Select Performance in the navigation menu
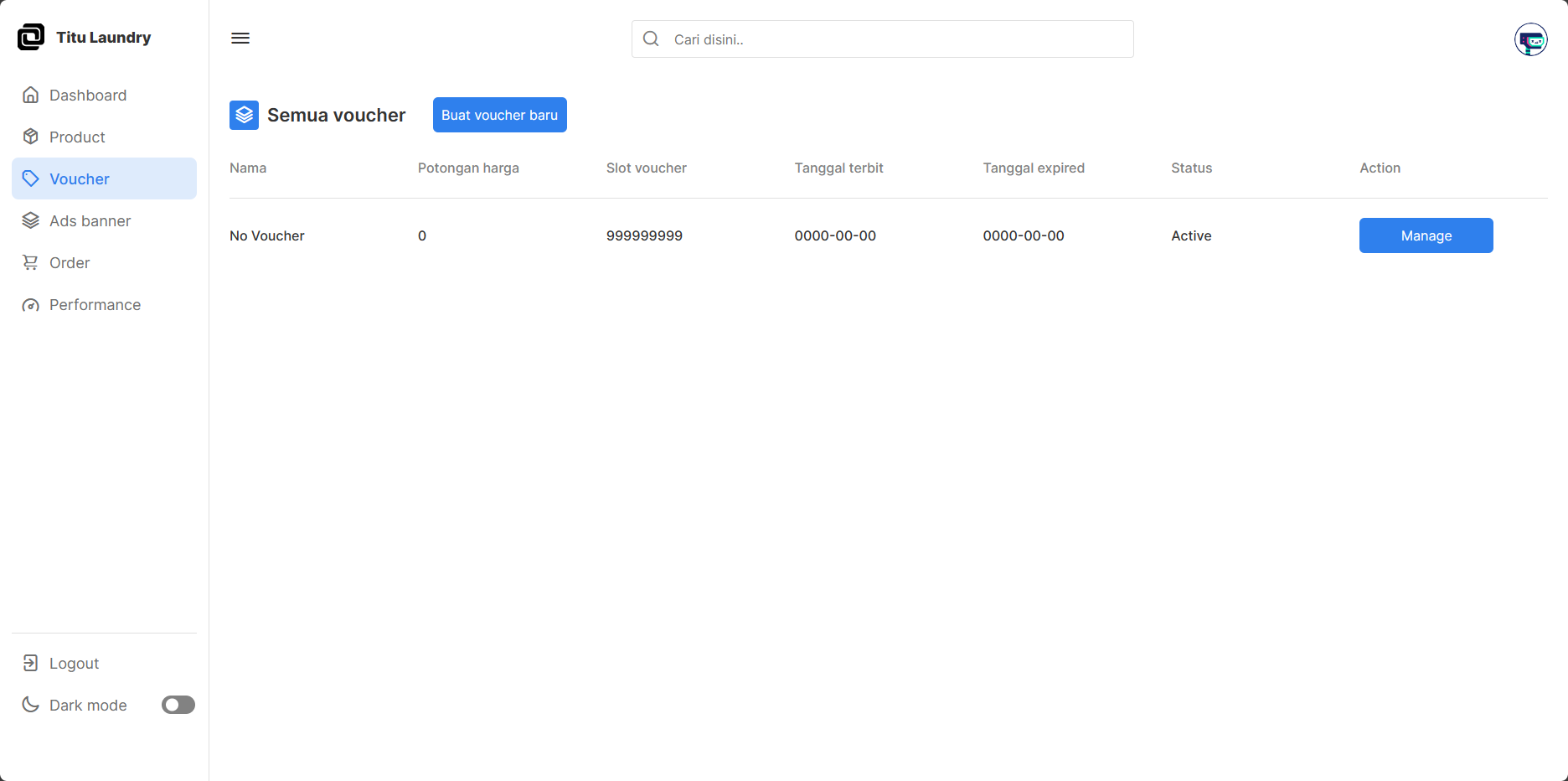Screen dimensions: 1568x781 95,304
